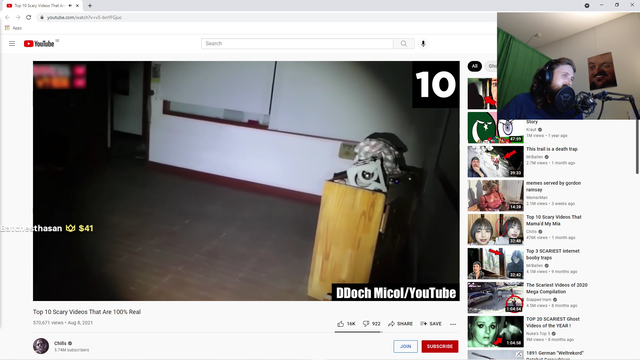Open Kraut channel name link
The width and height of the screenshot is (640, 360).
(x=531, y=129)
